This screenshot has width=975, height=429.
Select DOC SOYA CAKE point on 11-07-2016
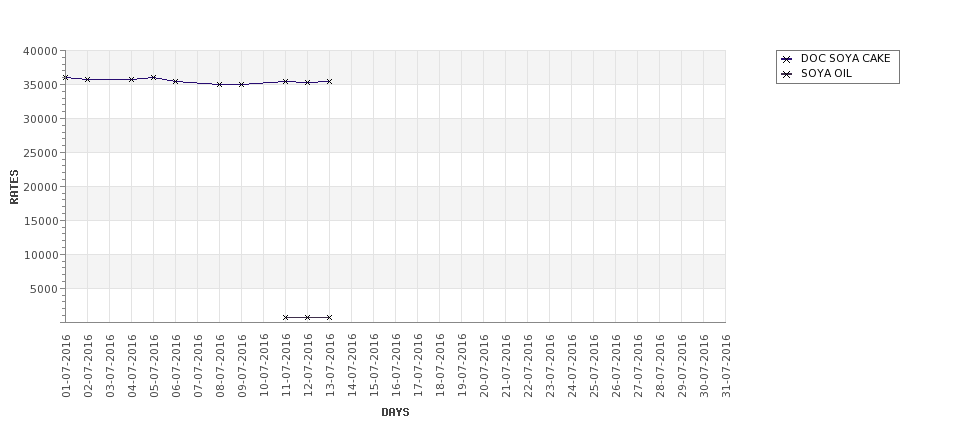point(285,81)
